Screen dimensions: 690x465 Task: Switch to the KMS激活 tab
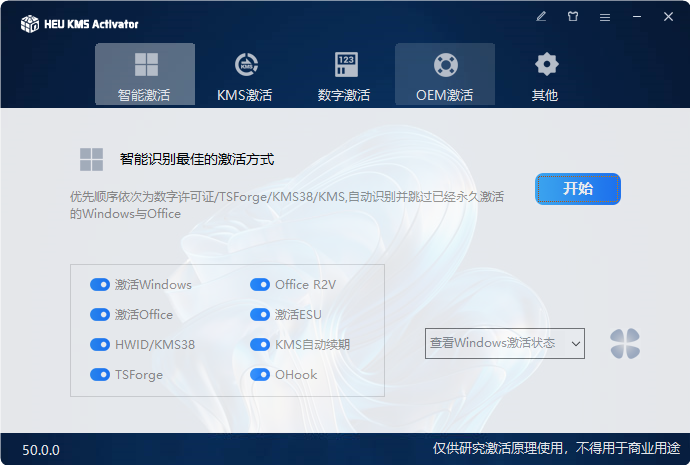point(245,74)
